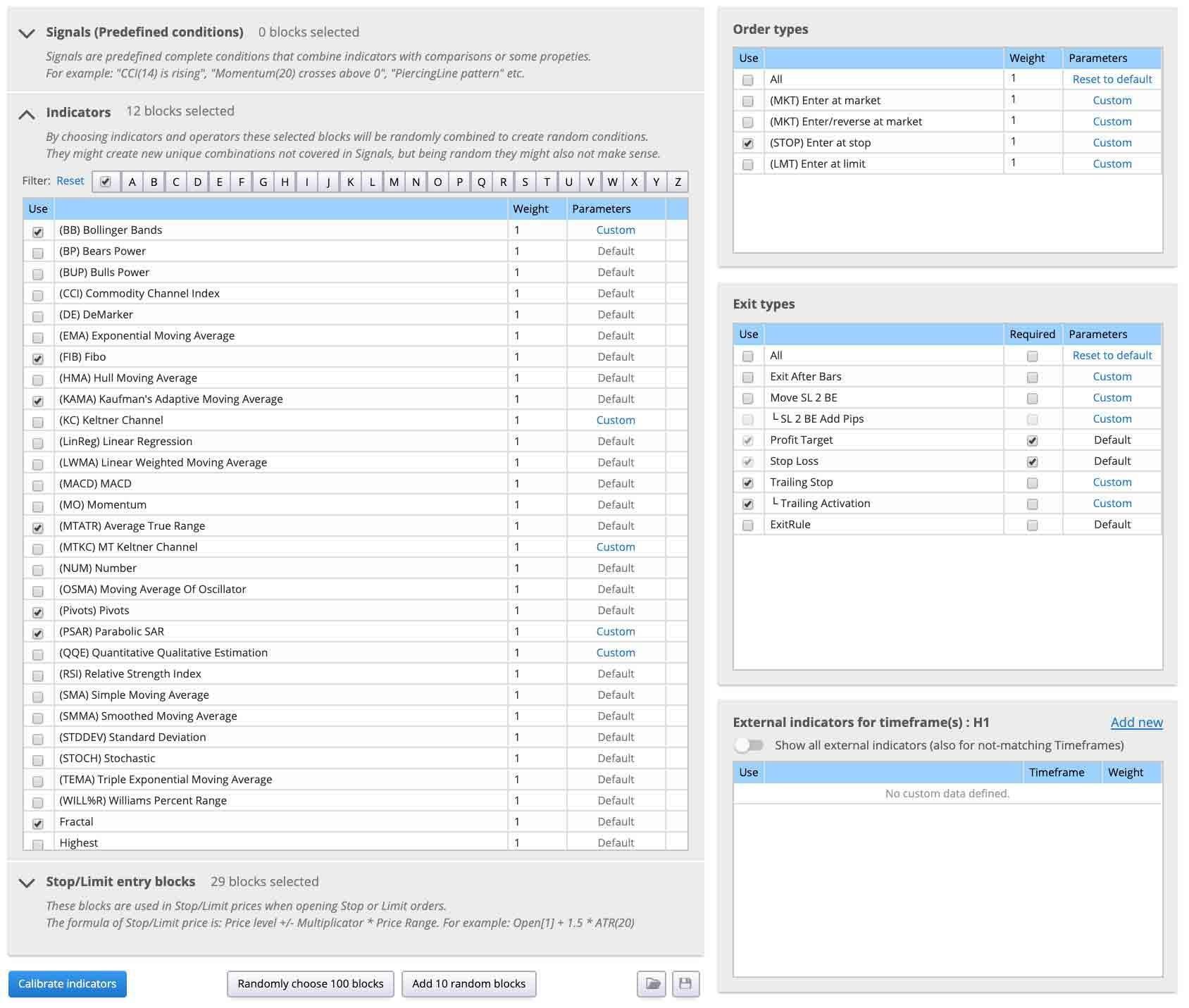Enable the Stochastic indicator checkbox
This screenshot has height=1008, width=1189.
coord(38,760)
